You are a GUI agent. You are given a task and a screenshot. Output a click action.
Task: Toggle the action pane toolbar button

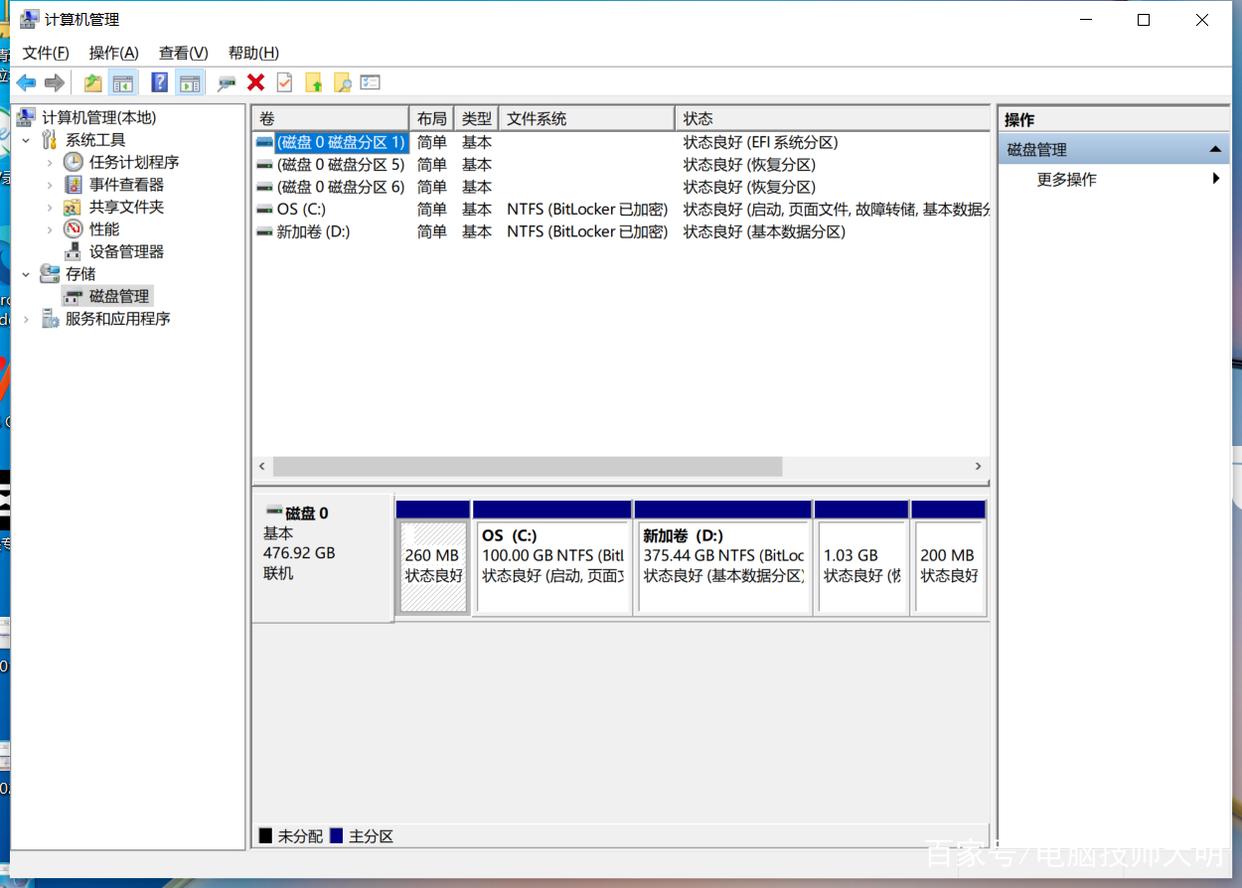pyautogui.click(x=189, y=83)
